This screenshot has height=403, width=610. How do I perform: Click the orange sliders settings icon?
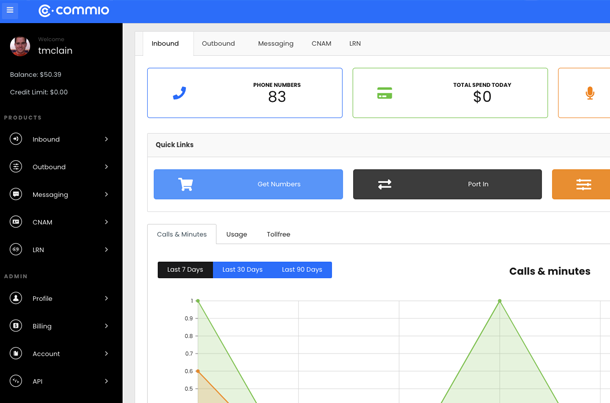pyautogui.click(x=584, y=184)
